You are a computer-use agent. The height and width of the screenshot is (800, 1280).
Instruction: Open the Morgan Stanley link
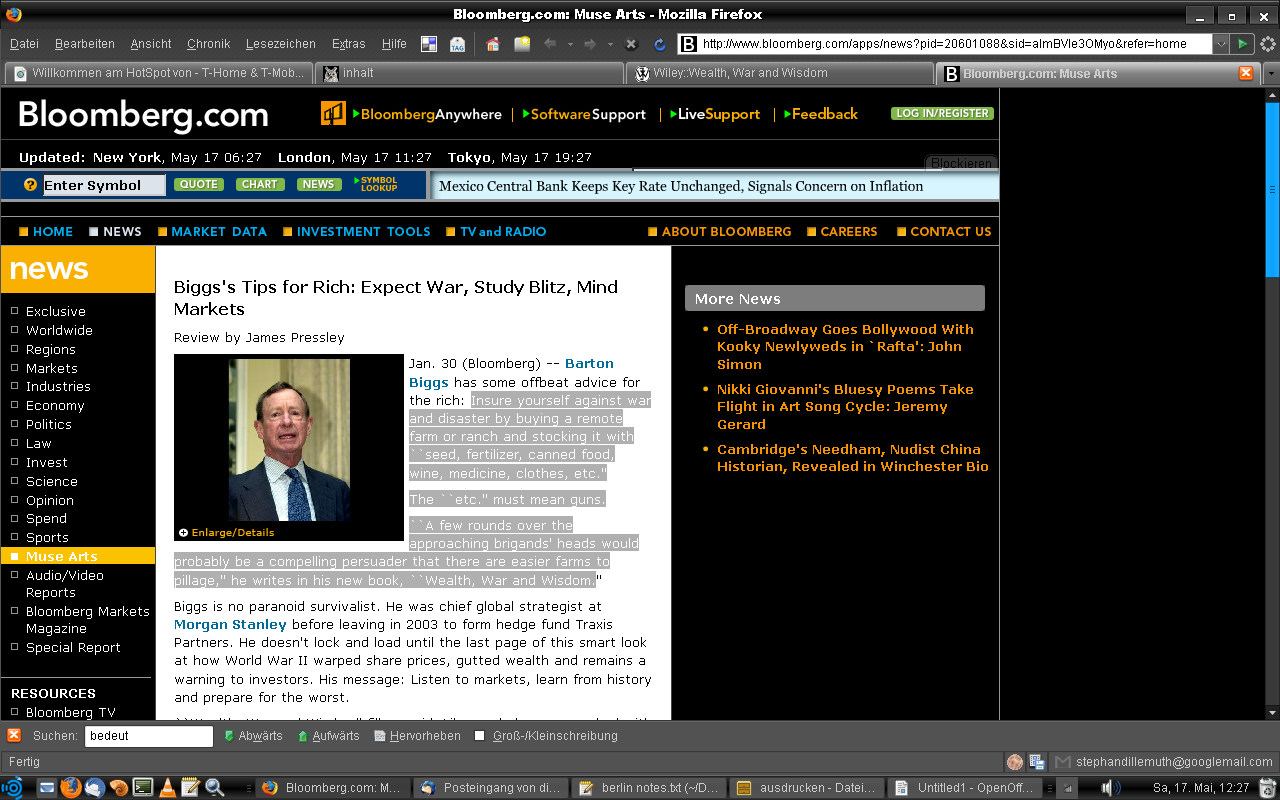[230, 624]
